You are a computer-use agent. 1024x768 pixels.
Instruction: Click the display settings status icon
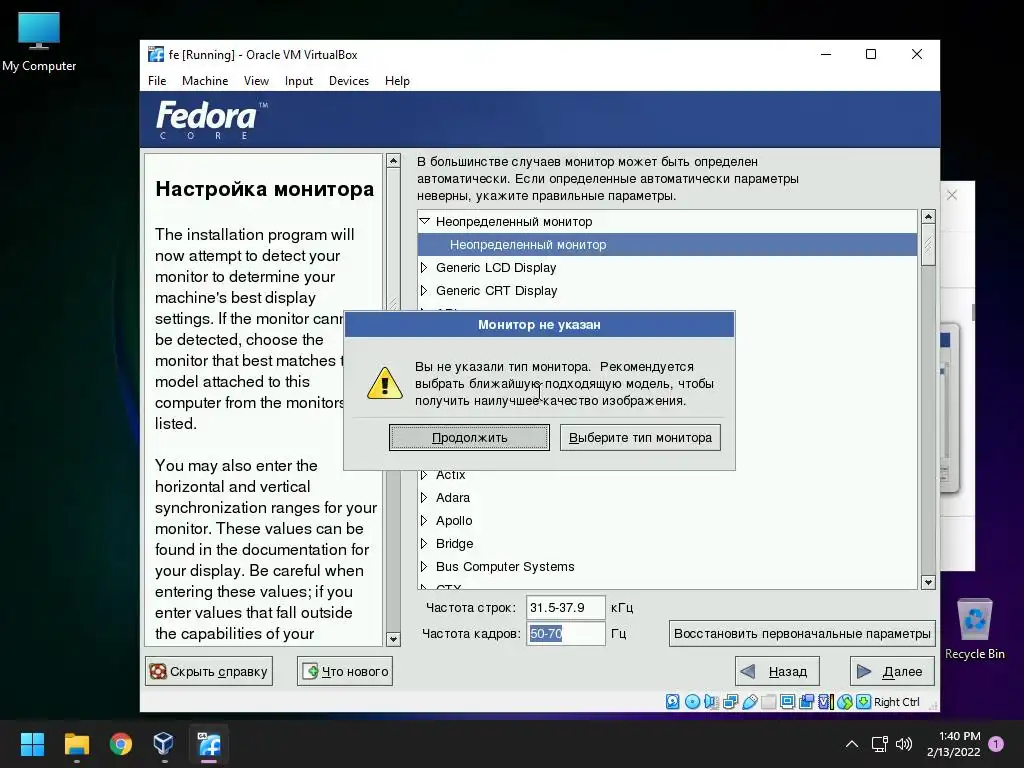[x=788, y=701]
